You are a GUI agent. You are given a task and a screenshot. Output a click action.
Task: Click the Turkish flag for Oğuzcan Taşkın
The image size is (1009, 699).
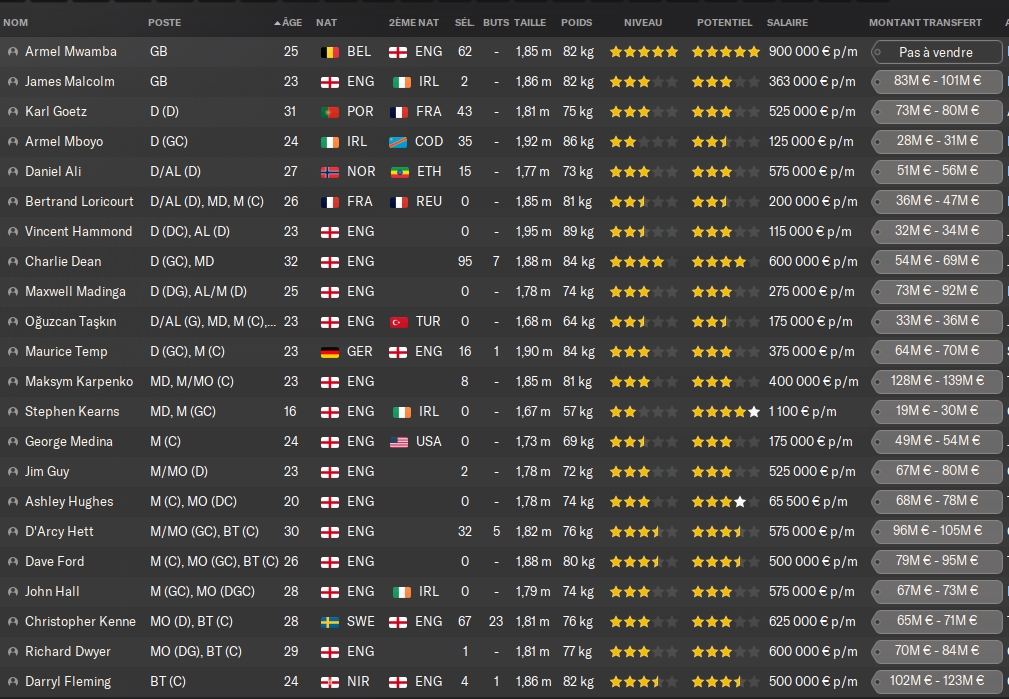click(398, 321)
